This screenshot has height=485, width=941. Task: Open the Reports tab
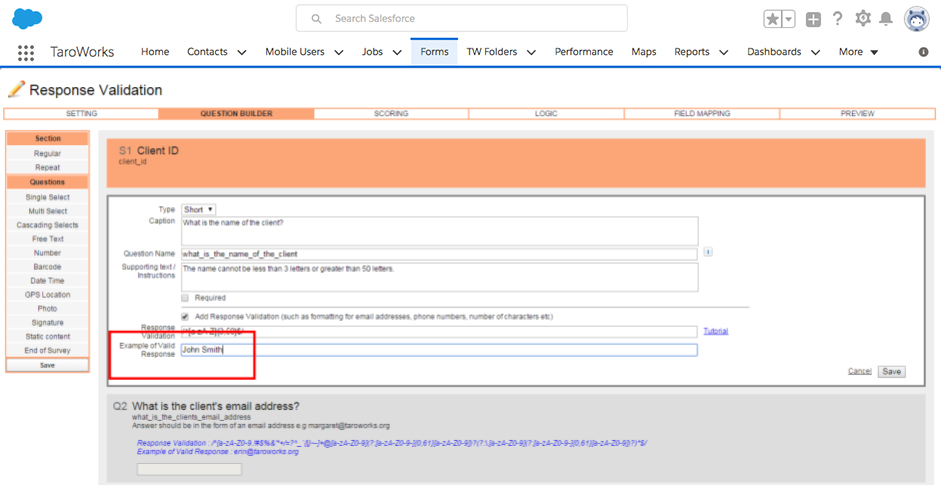click(x=691, y=52)
